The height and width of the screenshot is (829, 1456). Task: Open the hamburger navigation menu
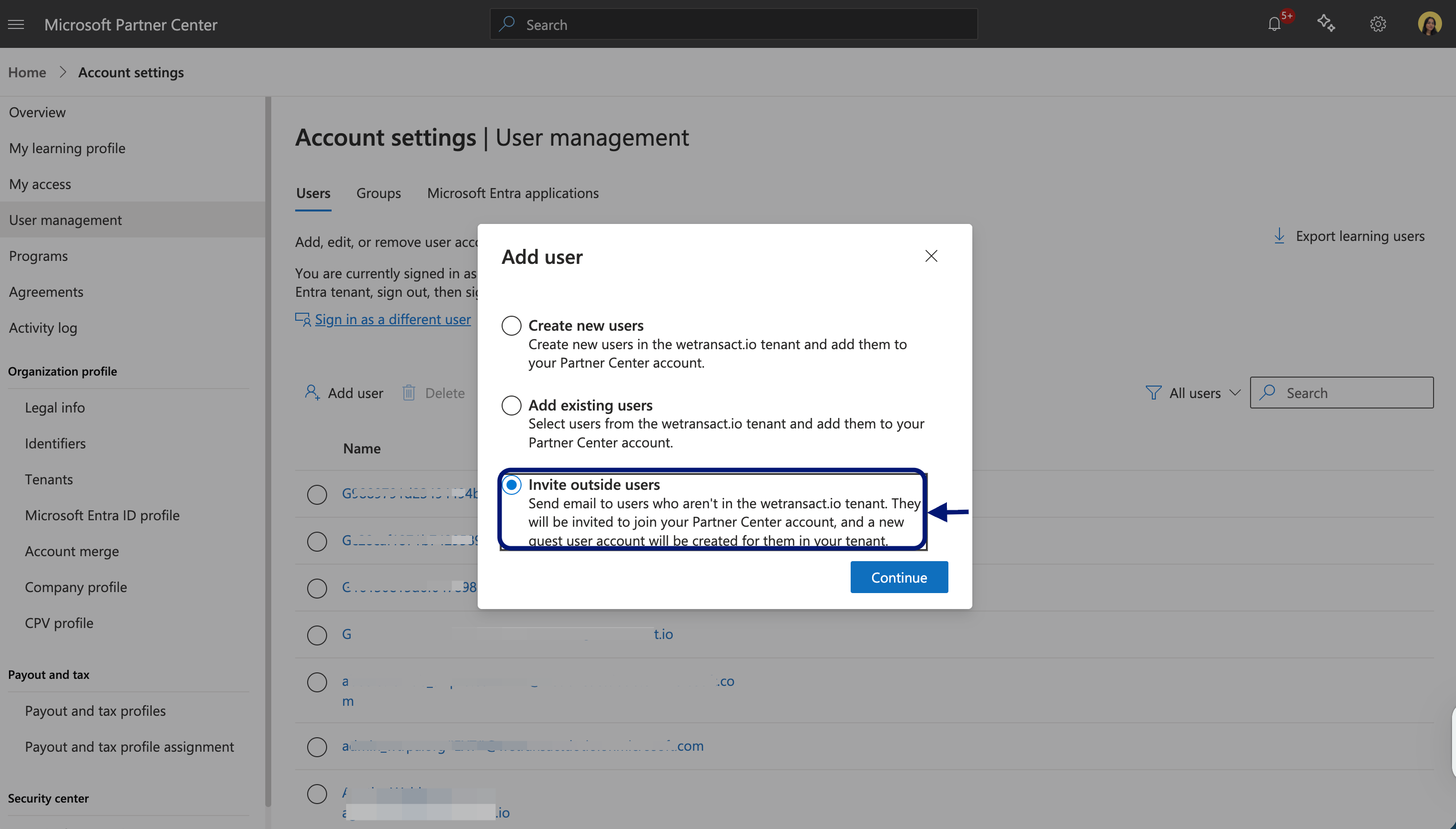point(16,24)
